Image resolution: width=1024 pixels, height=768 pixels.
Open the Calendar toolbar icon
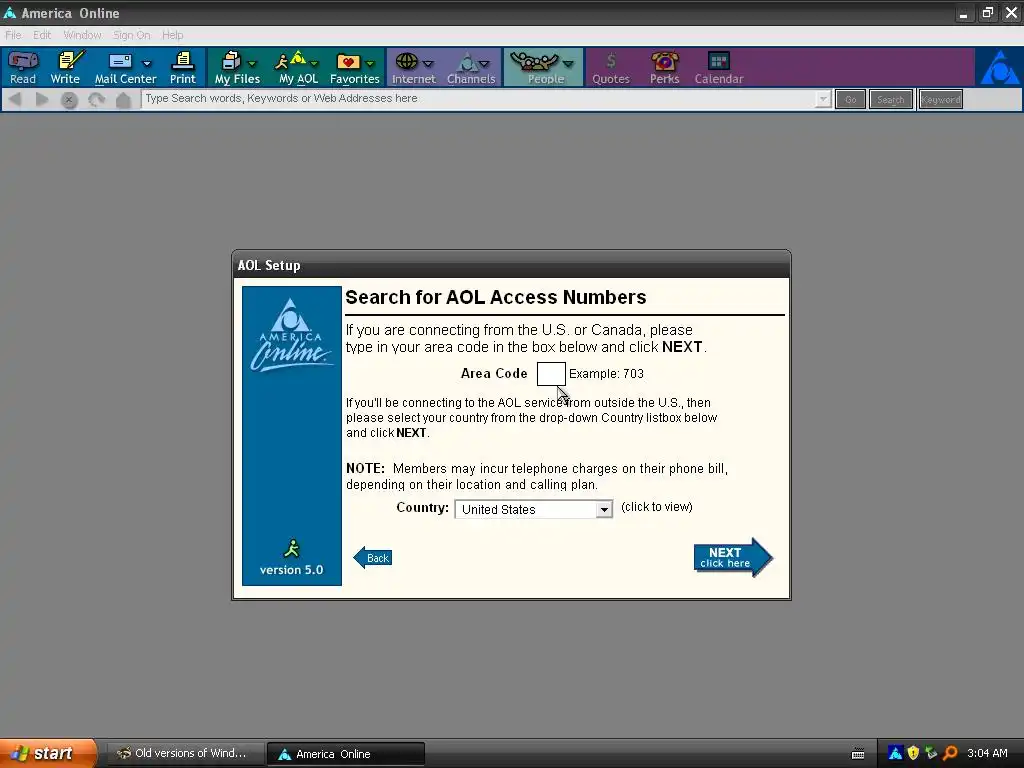pos(718,67)
